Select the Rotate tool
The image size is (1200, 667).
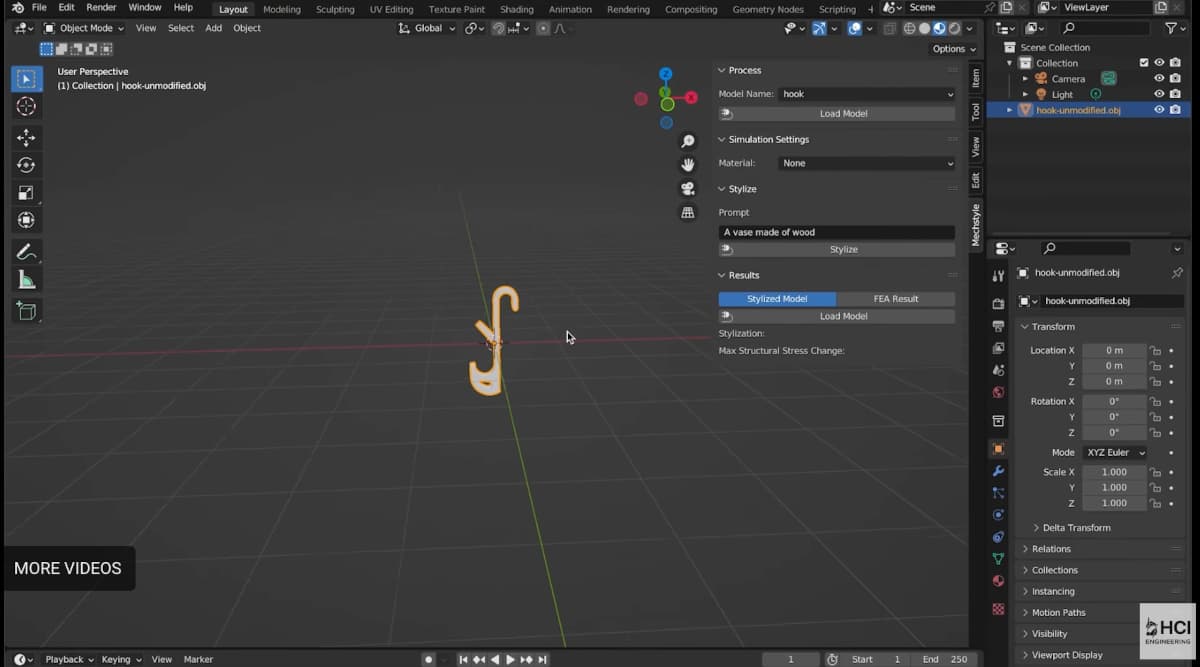(26, 165)
